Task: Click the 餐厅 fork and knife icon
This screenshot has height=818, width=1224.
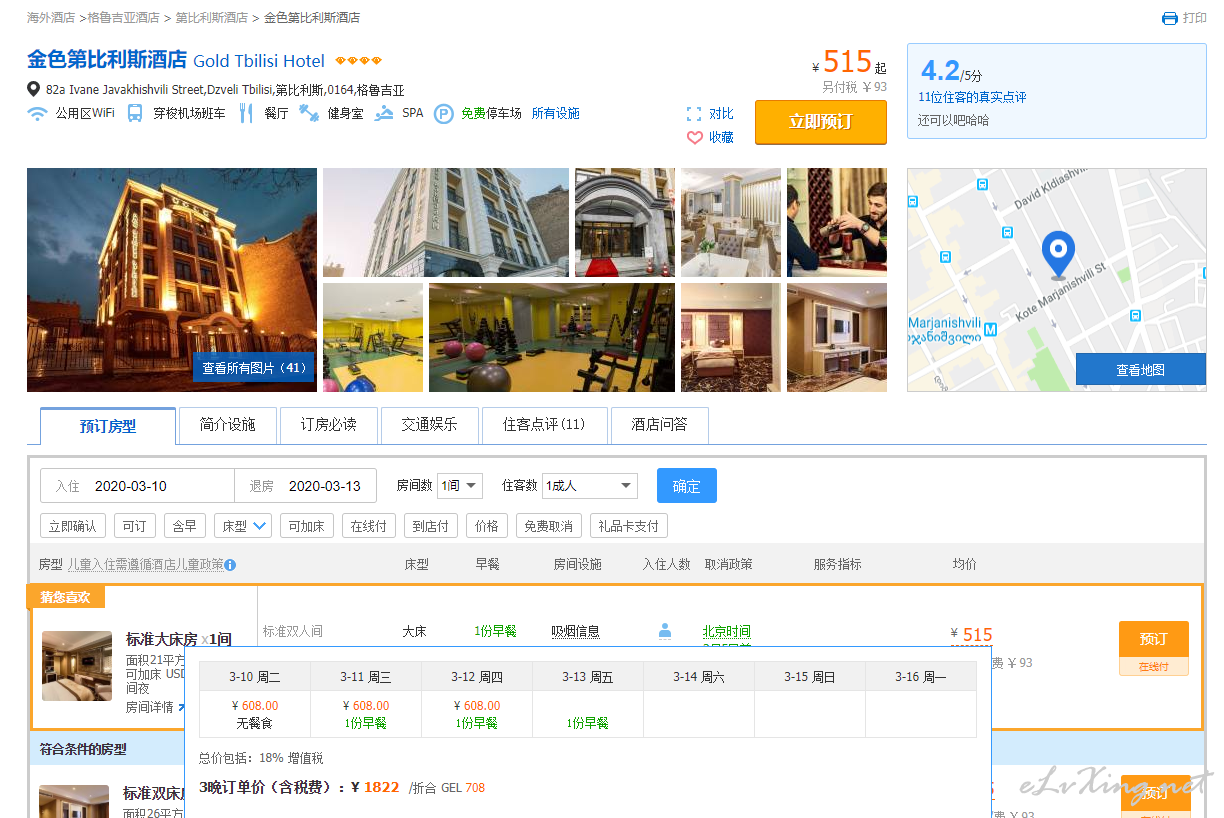Action: (x=246, y=113)
